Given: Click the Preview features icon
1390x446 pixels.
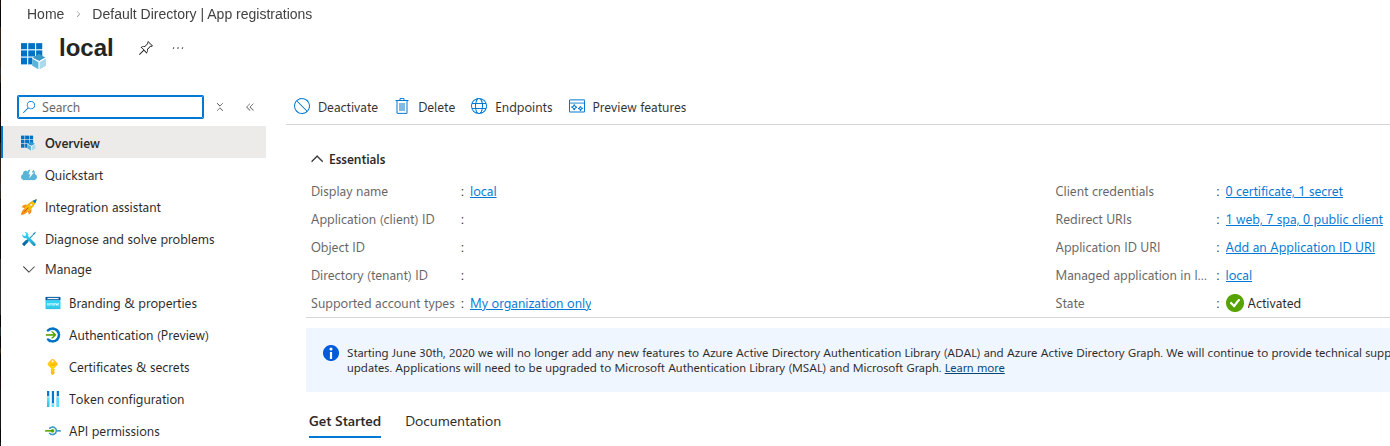Looking at the screenshot, I should click(576, 107).
